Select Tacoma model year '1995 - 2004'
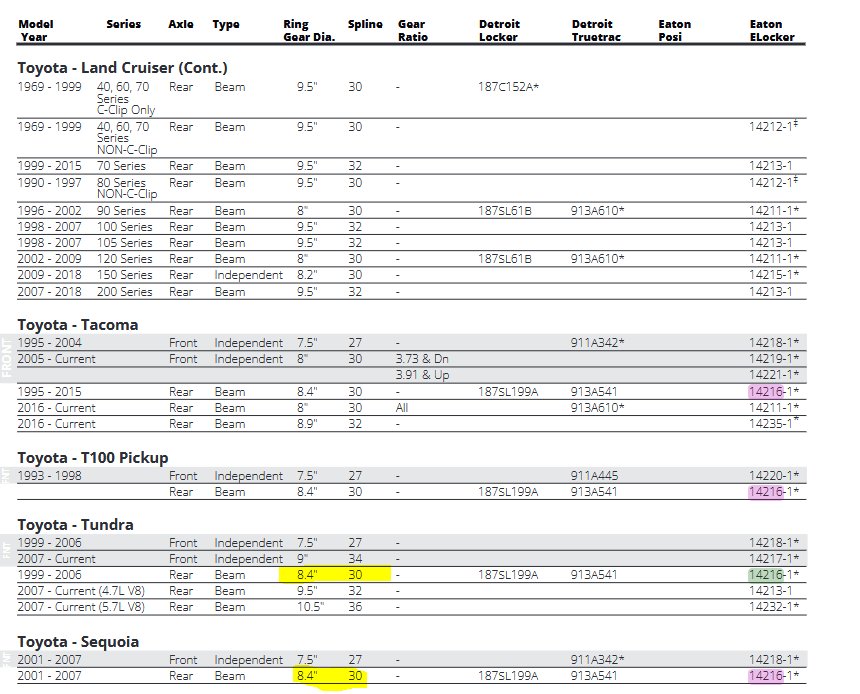The width and height of the screenshot is (860, 694). [49, 343]
